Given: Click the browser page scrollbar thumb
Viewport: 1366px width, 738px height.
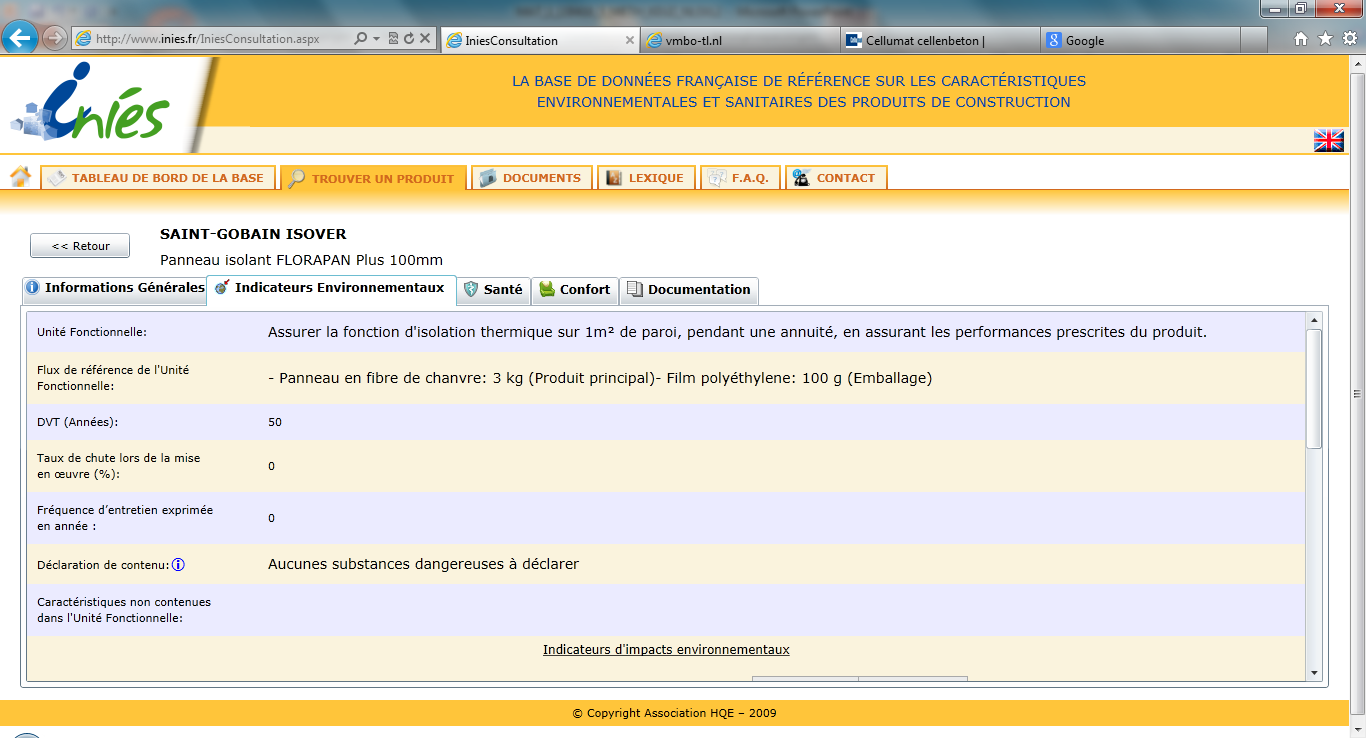Looking at the screenshot, I should click(1357, 394).
